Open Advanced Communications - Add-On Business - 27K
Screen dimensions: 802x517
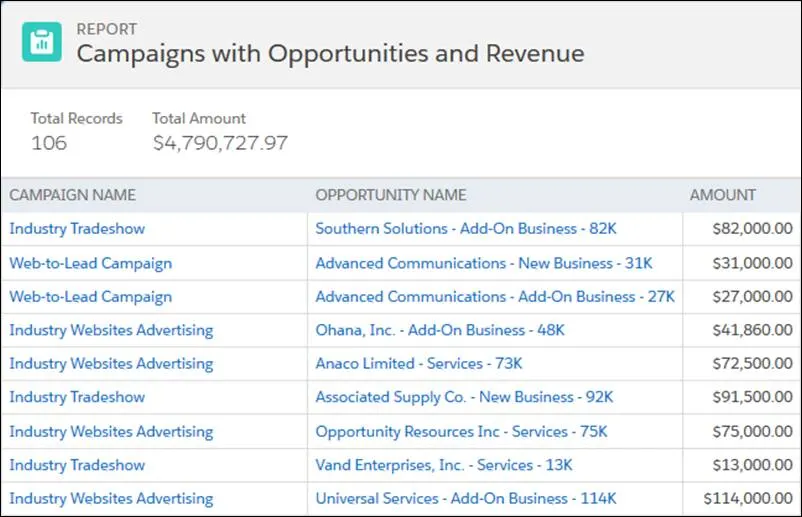(495, 297)
